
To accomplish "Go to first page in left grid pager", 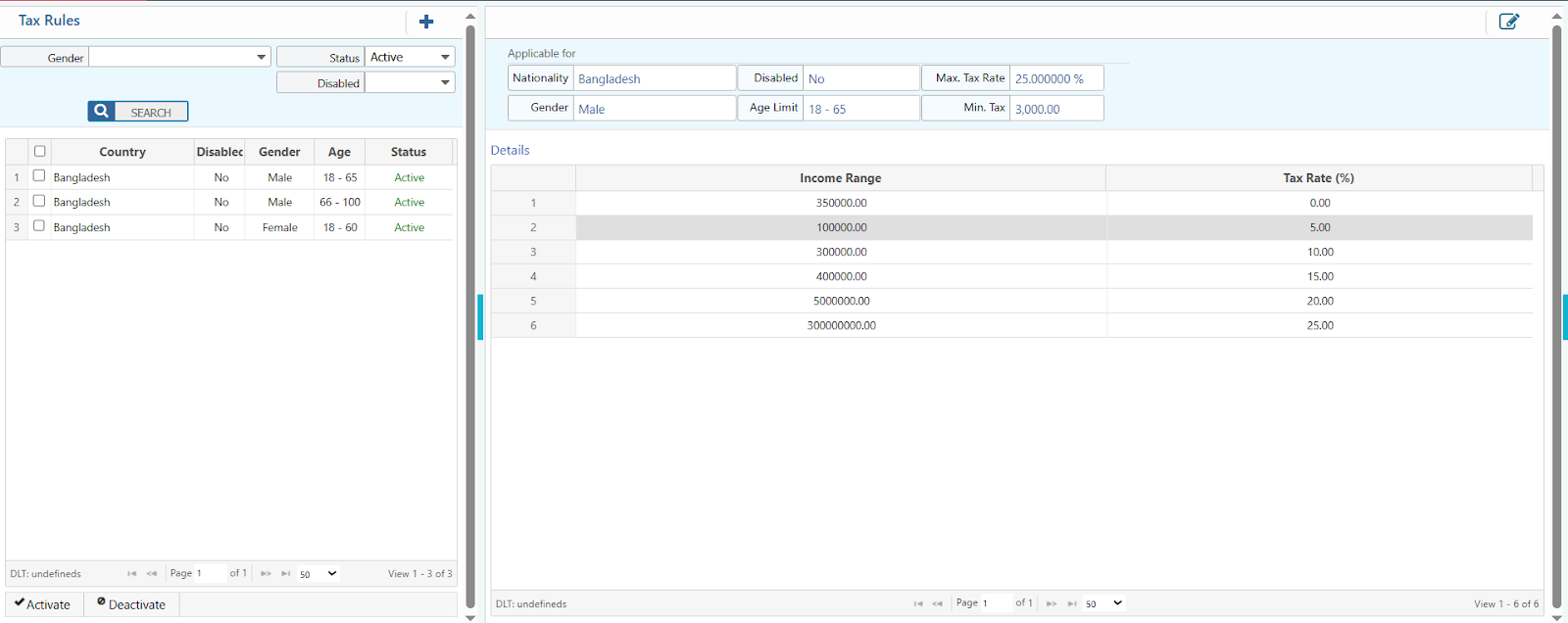I will point(132,574).
